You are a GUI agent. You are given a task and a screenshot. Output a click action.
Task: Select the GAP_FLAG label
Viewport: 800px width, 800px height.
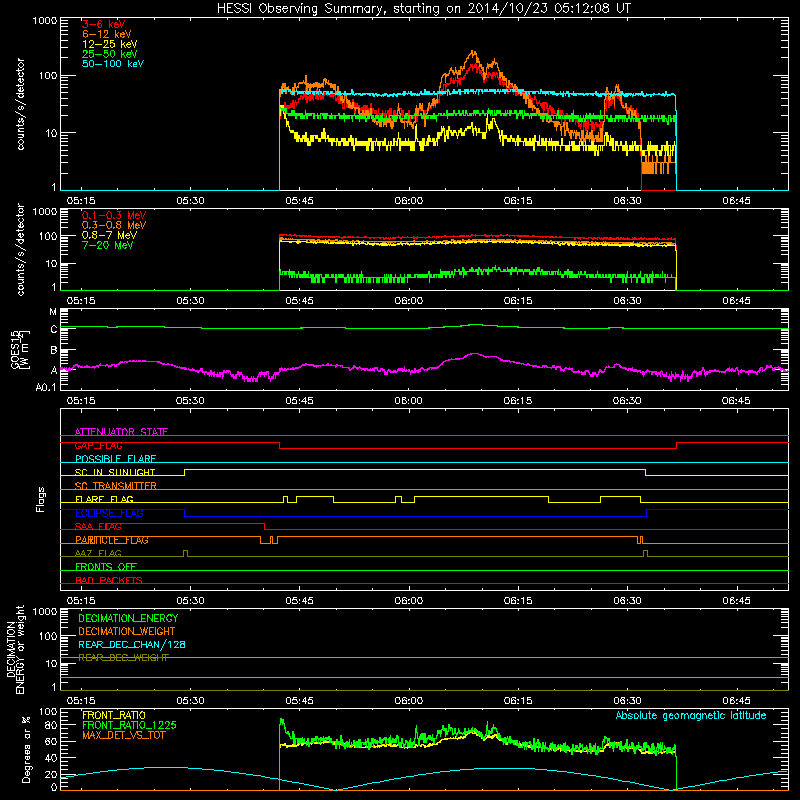(x=99, y=445)
